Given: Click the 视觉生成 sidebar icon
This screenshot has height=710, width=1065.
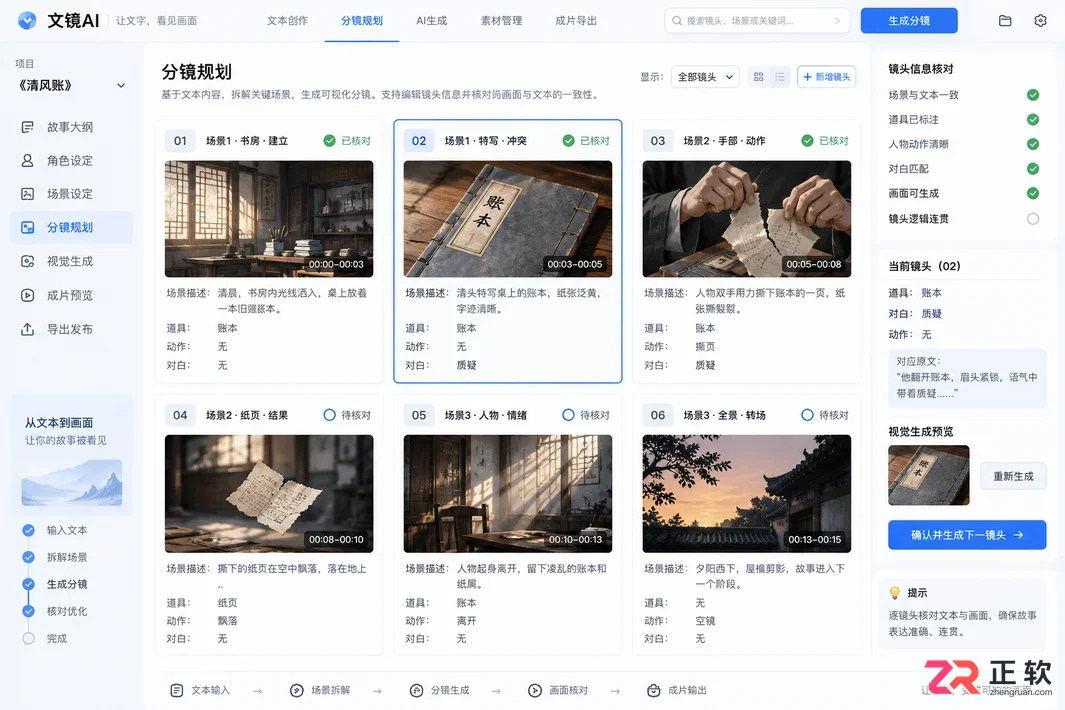Looking at the screenshot, I should [x=27, y=261].
